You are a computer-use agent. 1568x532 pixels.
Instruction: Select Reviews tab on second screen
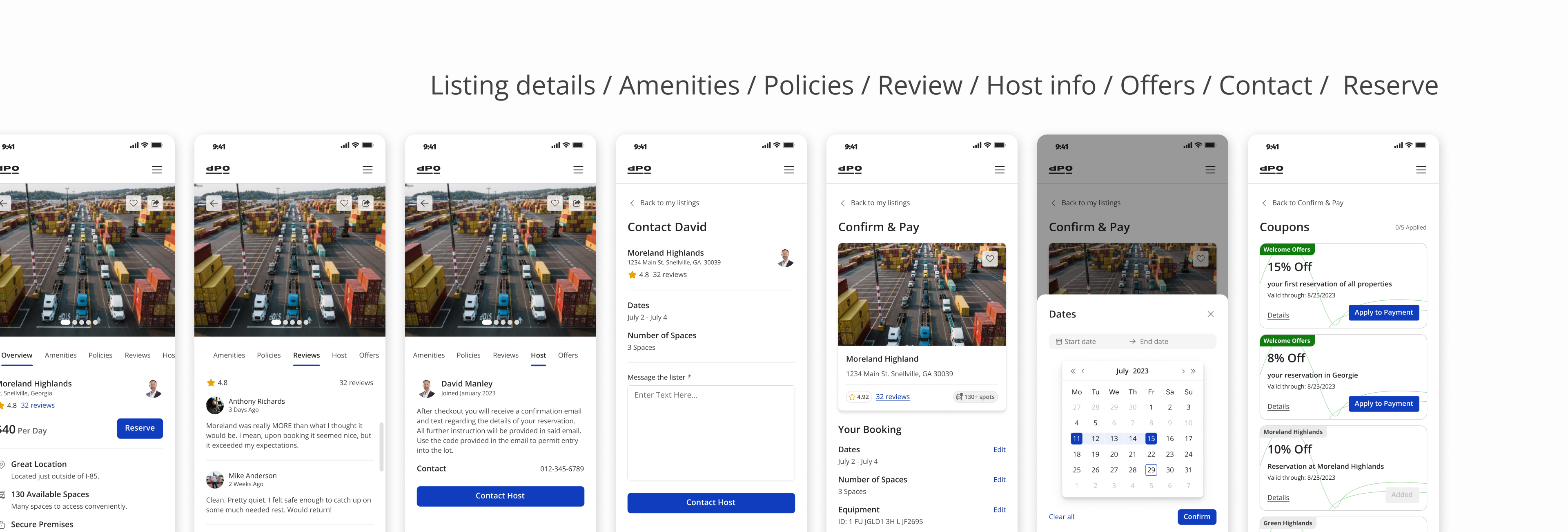coord(306,355)
